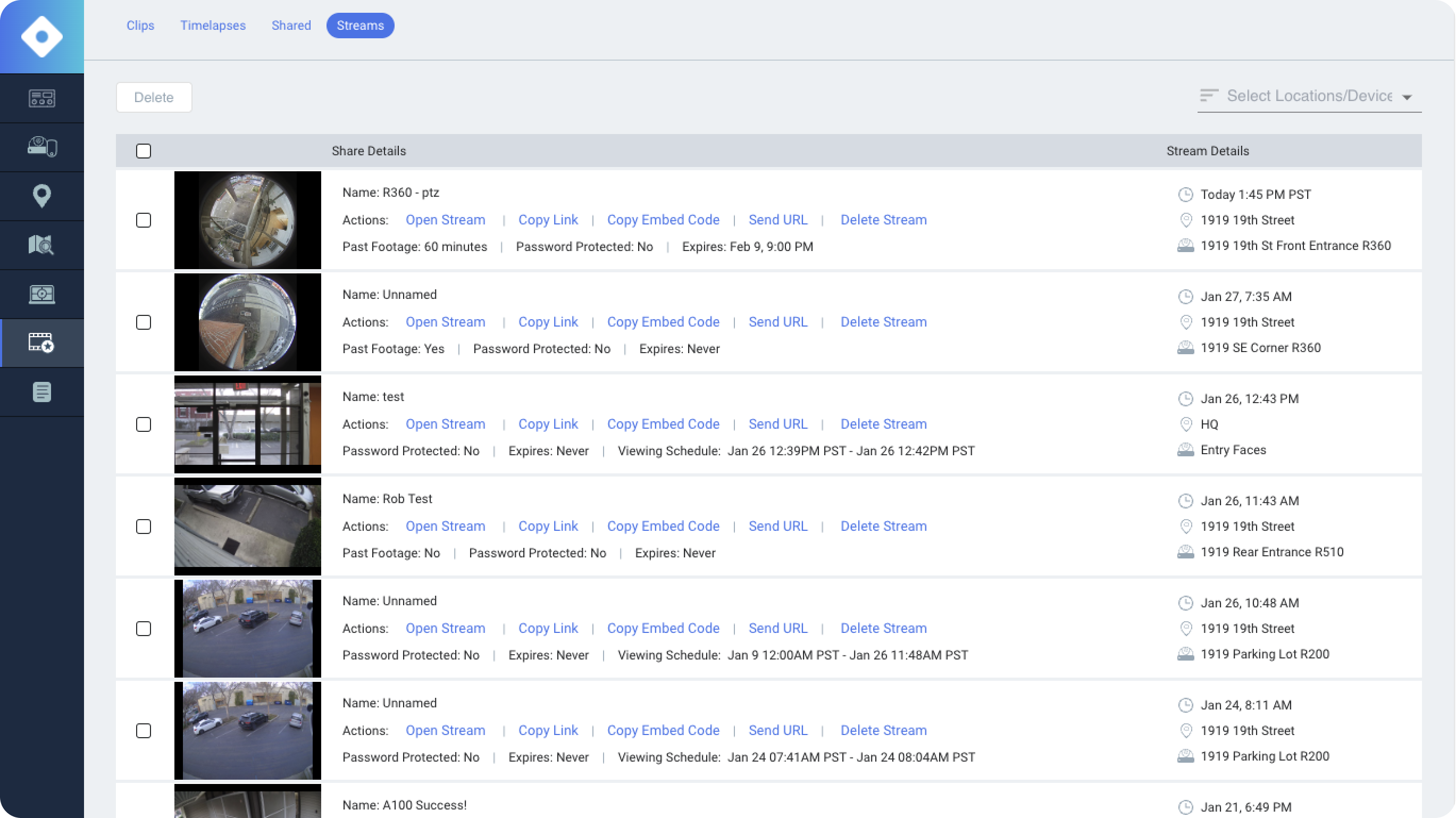The height and width of the screenshot is (818, 1456).
Task: Go to the Shared tab
Action: 291,26
